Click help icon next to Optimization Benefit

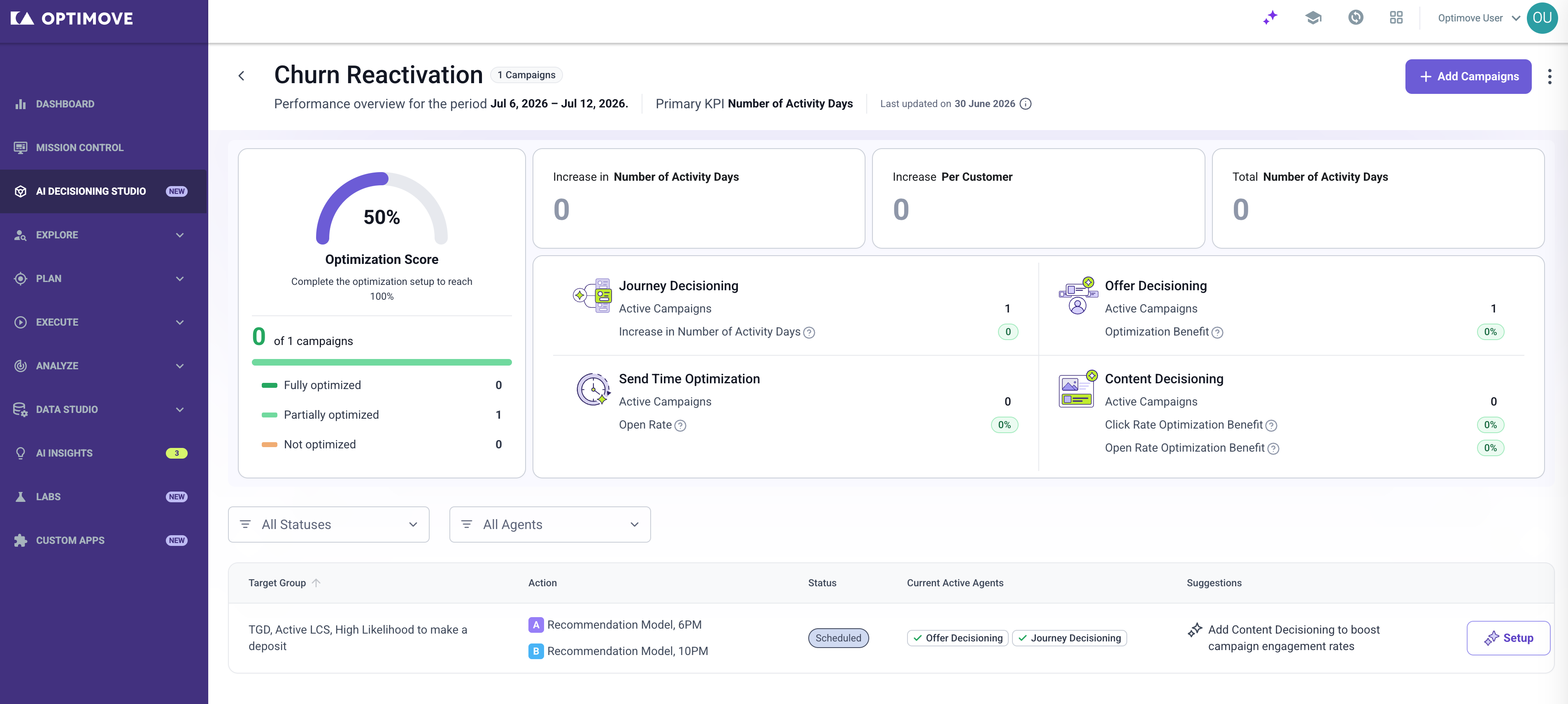point(1217,333)
